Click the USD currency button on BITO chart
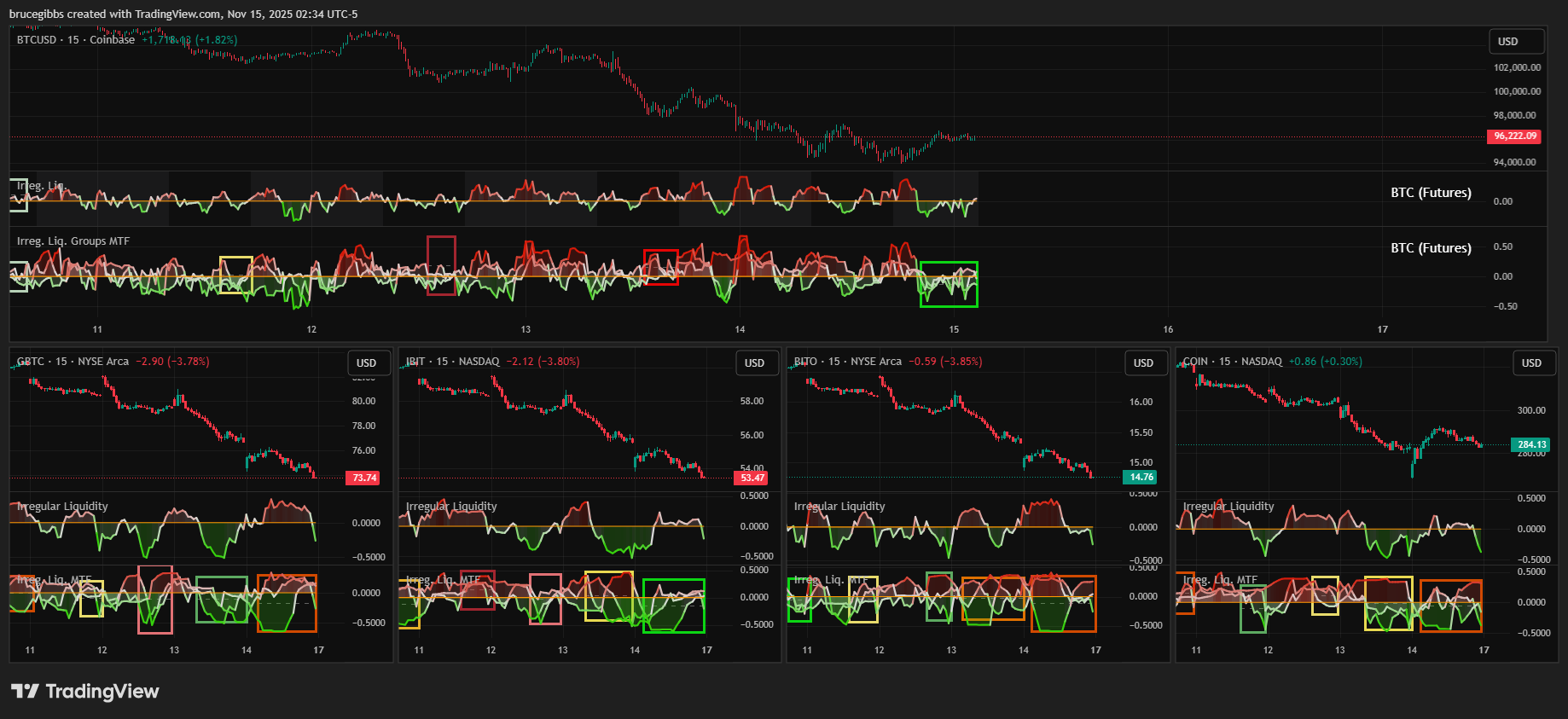Screen dimensions: 1568x719 click(x=1144, y=362)
